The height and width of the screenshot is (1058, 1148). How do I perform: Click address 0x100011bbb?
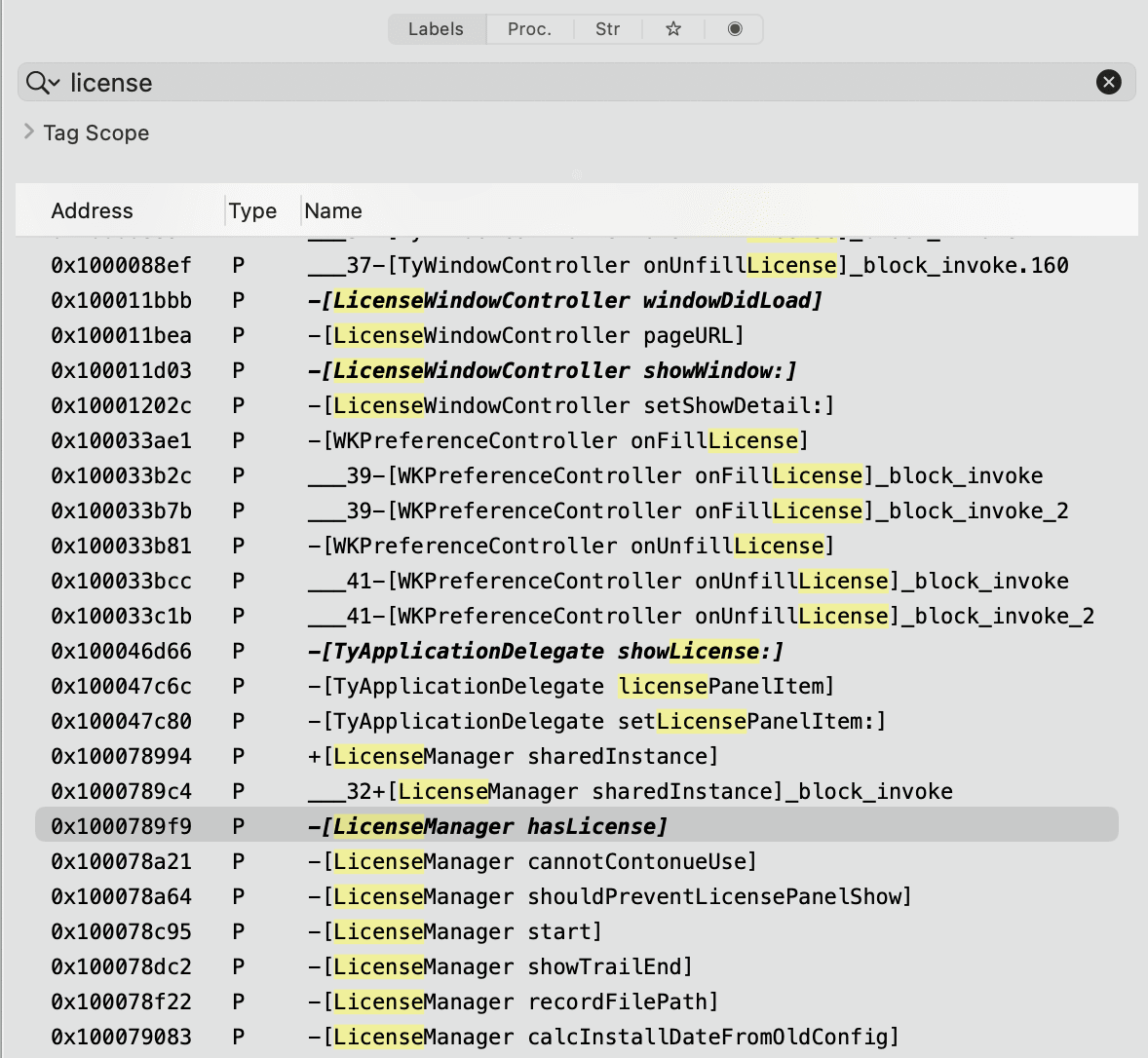click(x=122, y=300)
